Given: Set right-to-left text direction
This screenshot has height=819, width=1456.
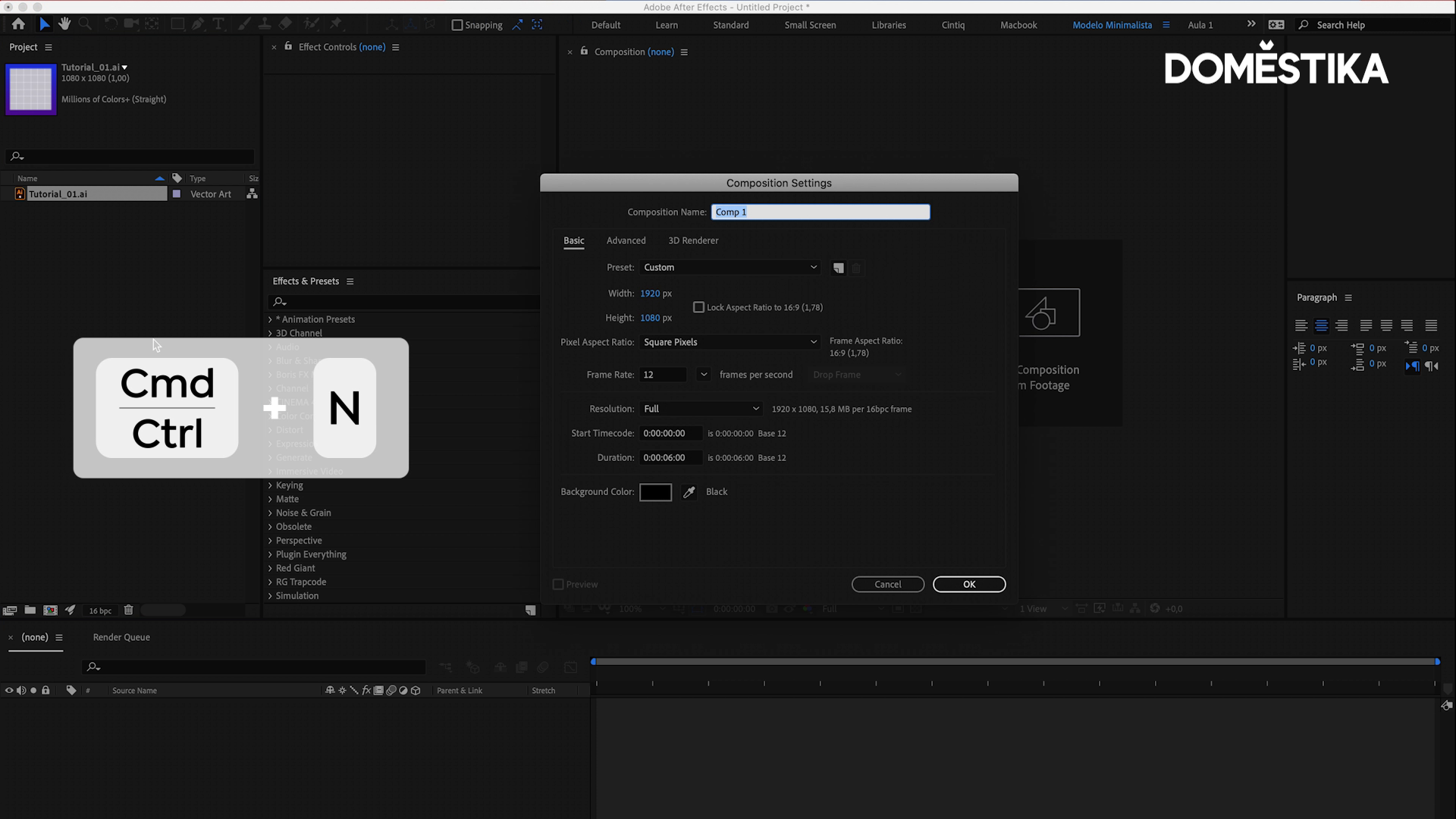Looking at the screenshot, I should [x=1432, y=366].
